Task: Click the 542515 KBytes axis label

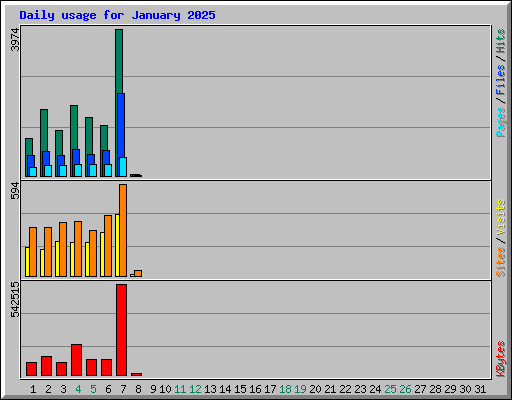Action: (x=15, y=299)
